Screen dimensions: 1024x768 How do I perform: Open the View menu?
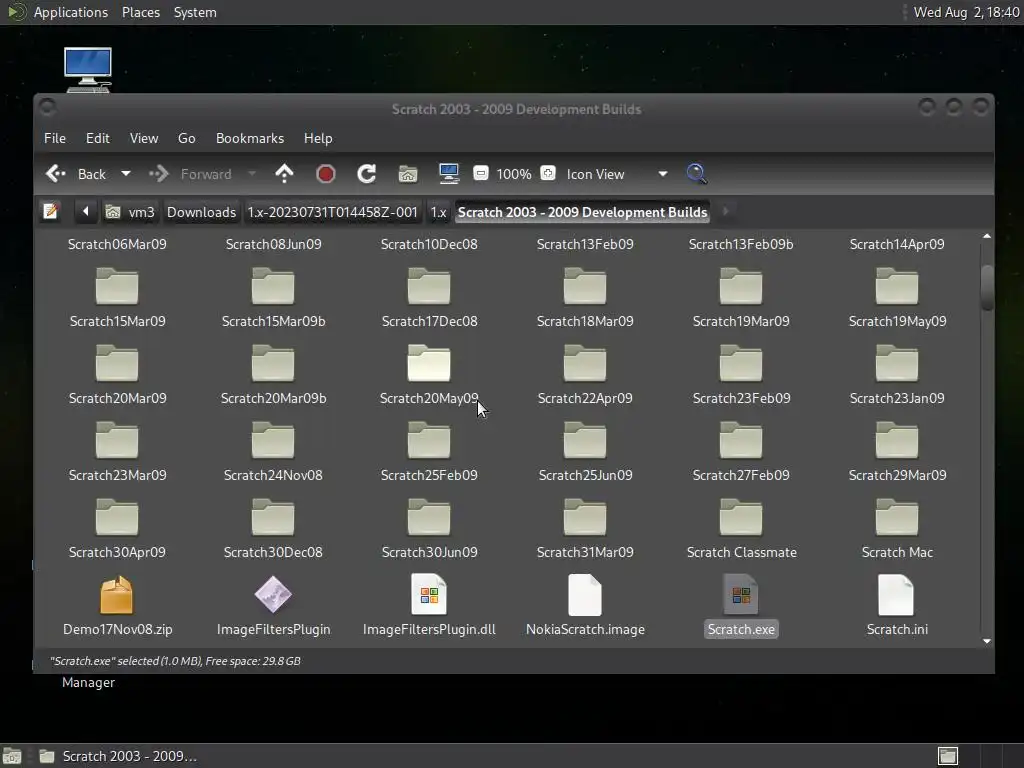pos(144,138)
